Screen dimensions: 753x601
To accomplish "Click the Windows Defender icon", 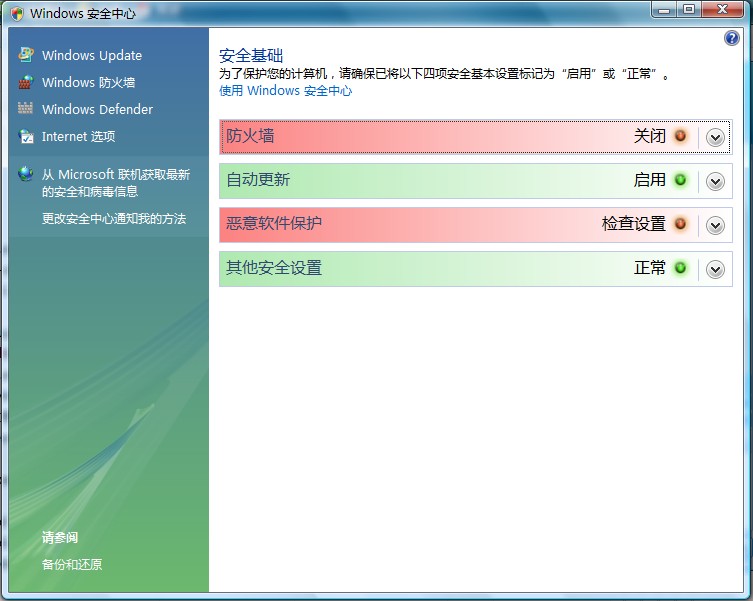I will 25,109.
